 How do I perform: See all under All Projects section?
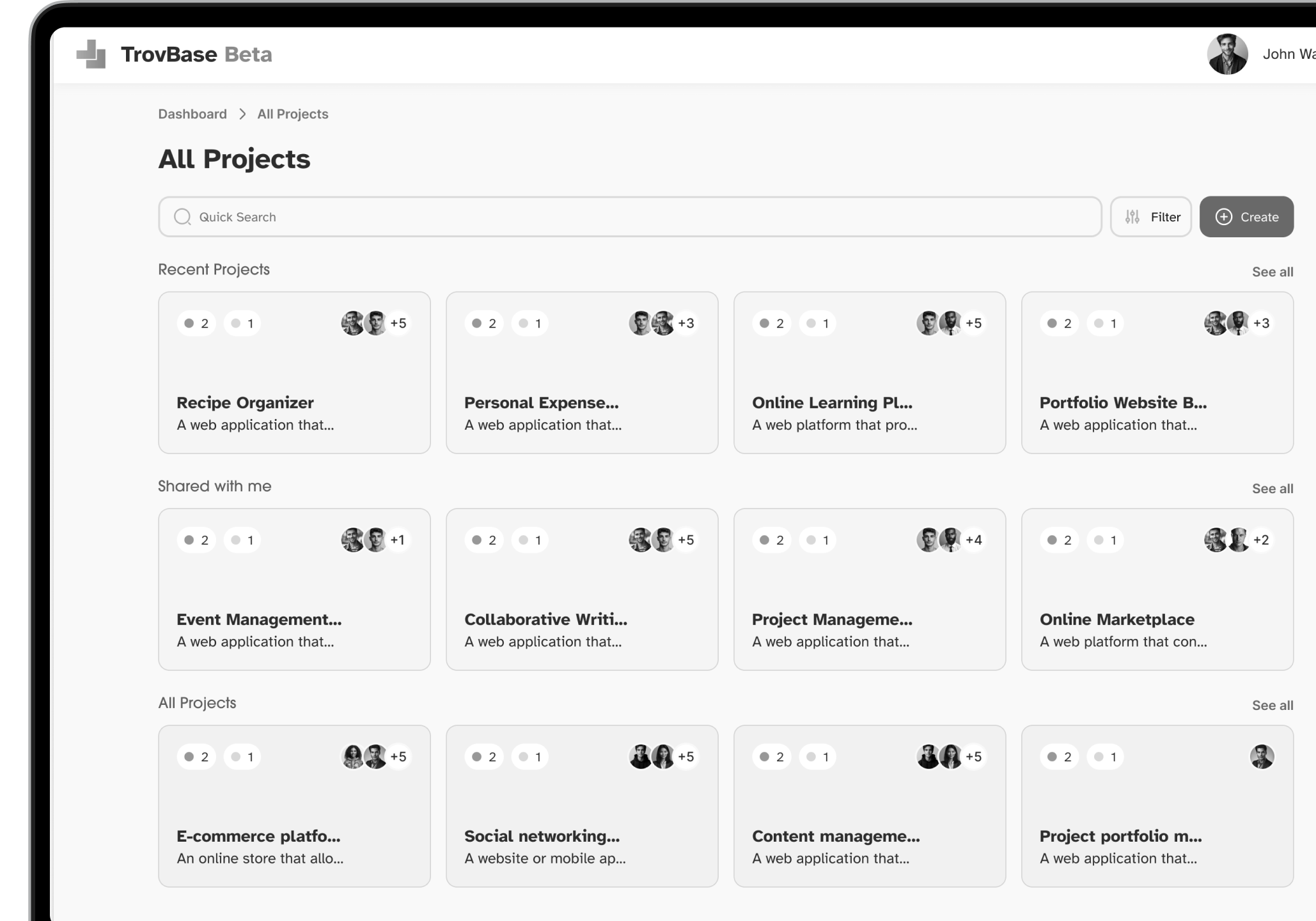pyautogui.click(x=1273, y=705)
